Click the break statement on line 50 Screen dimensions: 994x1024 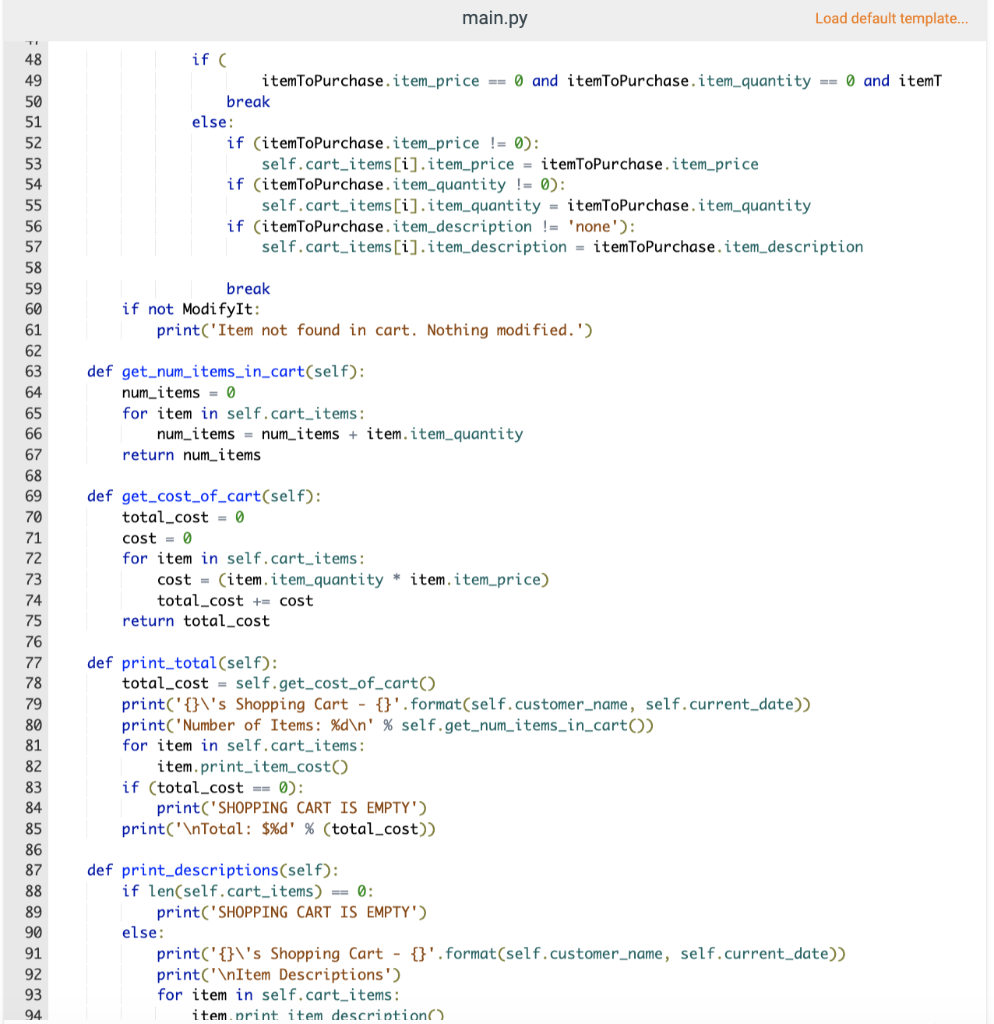click(x=247, y=101)
